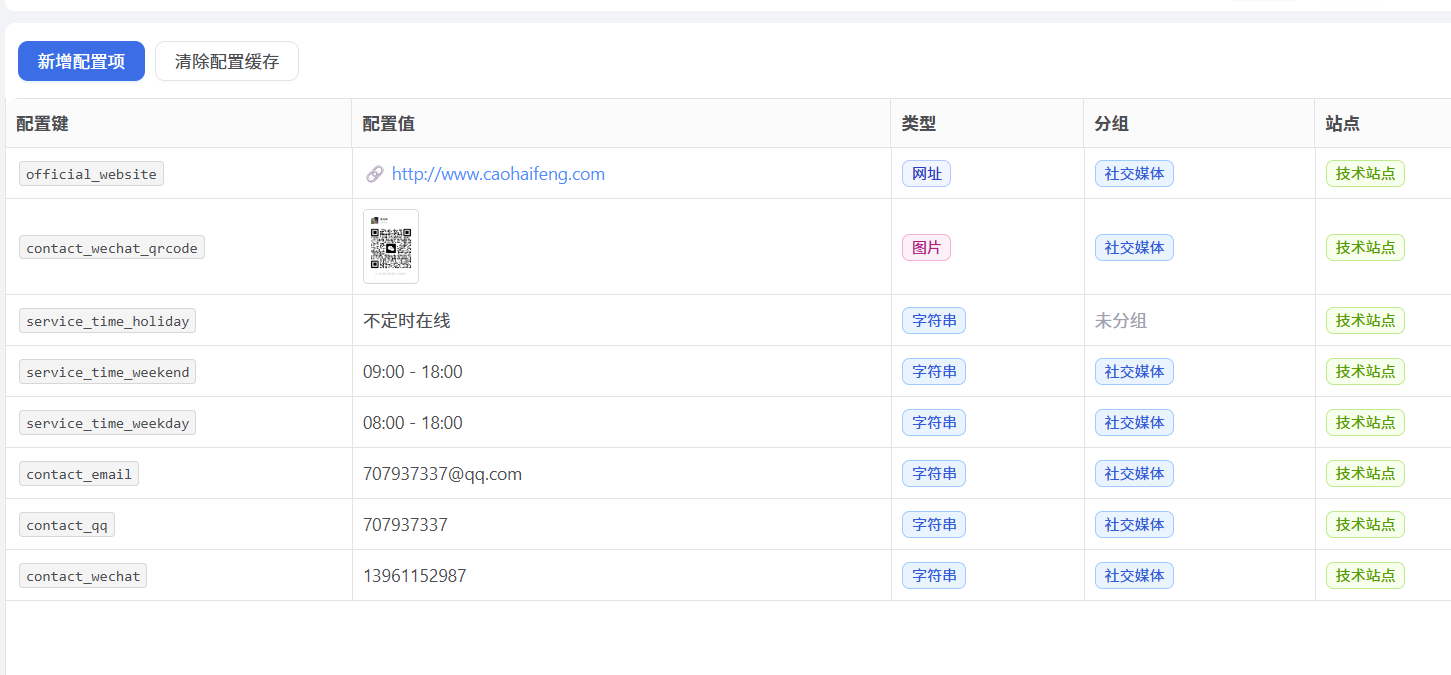Click the 清除配置缓存 button

227,61
